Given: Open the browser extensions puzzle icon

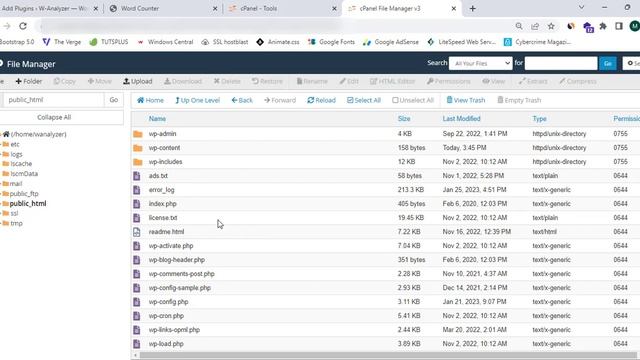Looking at the screenshot, I should coord(603,26).
